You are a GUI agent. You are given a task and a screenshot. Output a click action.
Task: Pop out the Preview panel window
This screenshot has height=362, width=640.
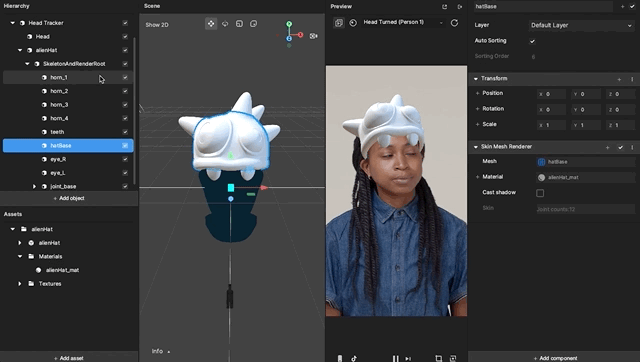coord(444,7)
